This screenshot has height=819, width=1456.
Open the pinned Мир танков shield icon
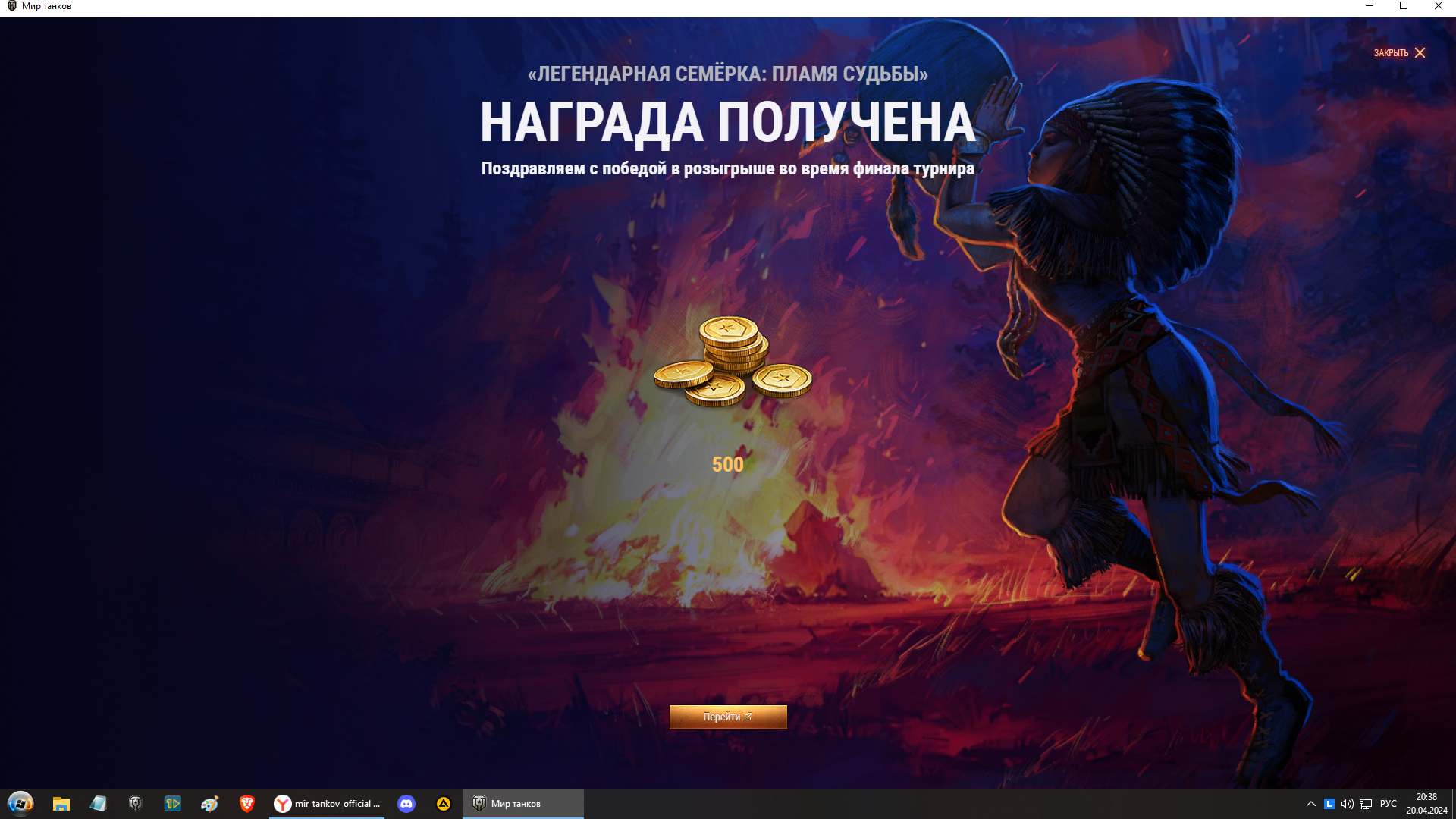click(x=135, y=803)
